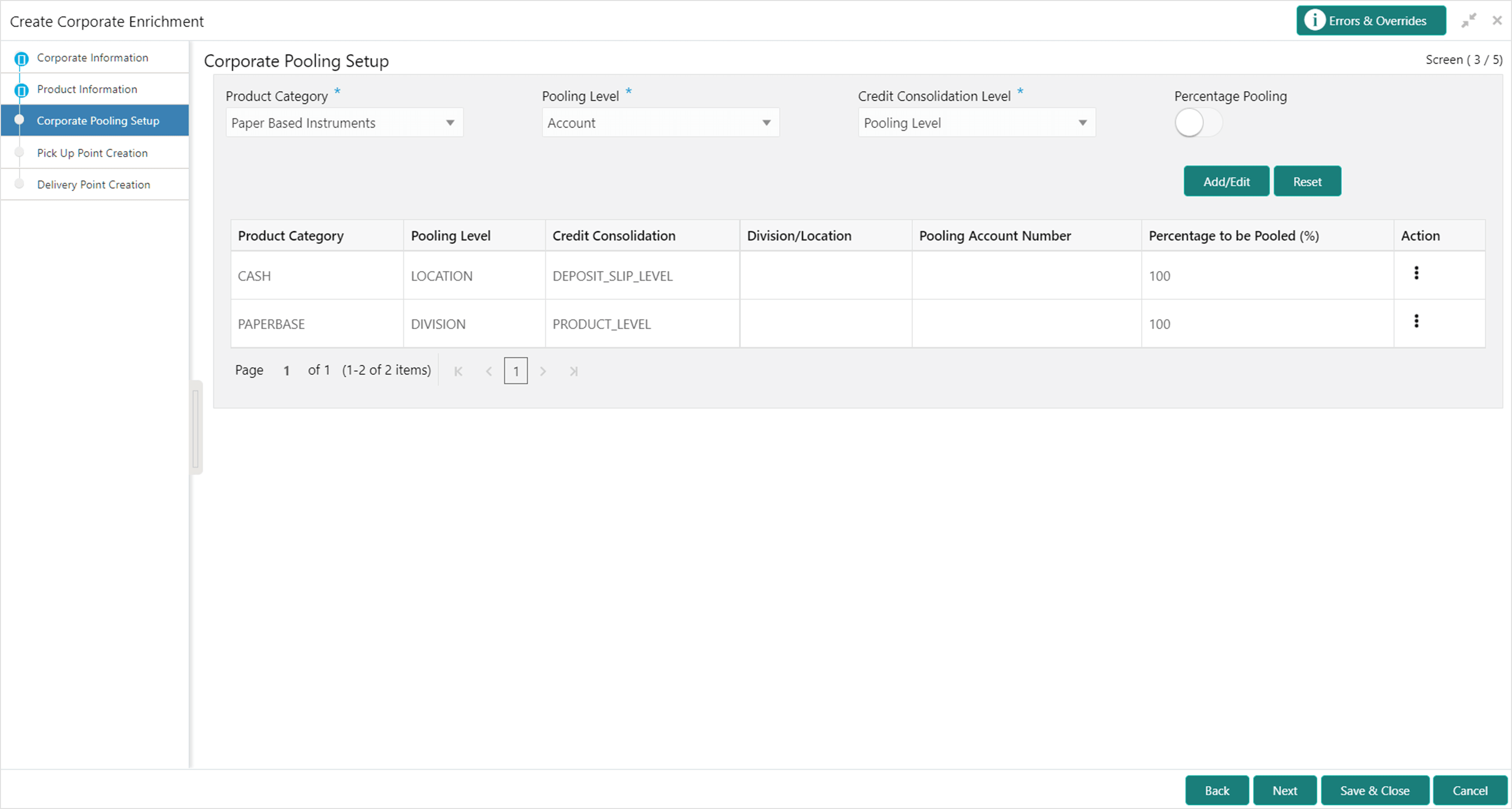Go to first page of pooling table
1512x809 pixels.
458,371
